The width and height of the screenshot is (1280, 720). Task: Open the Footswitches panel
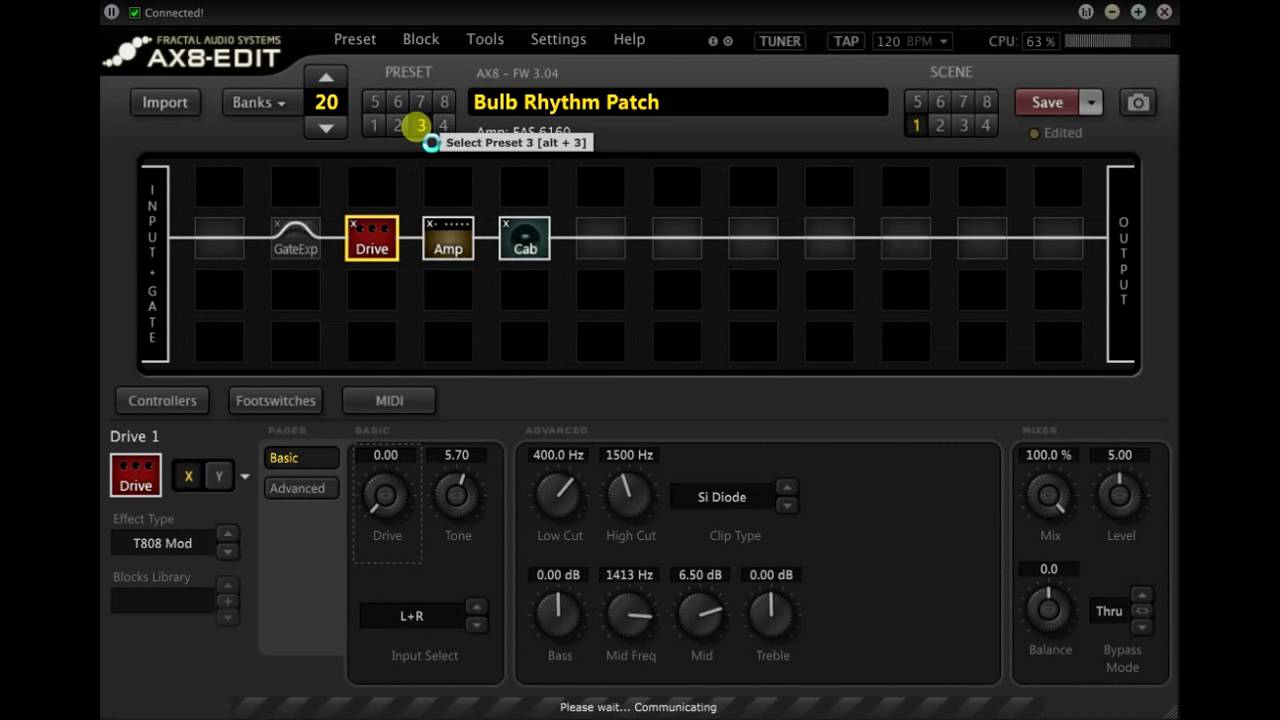coord(276,400)
